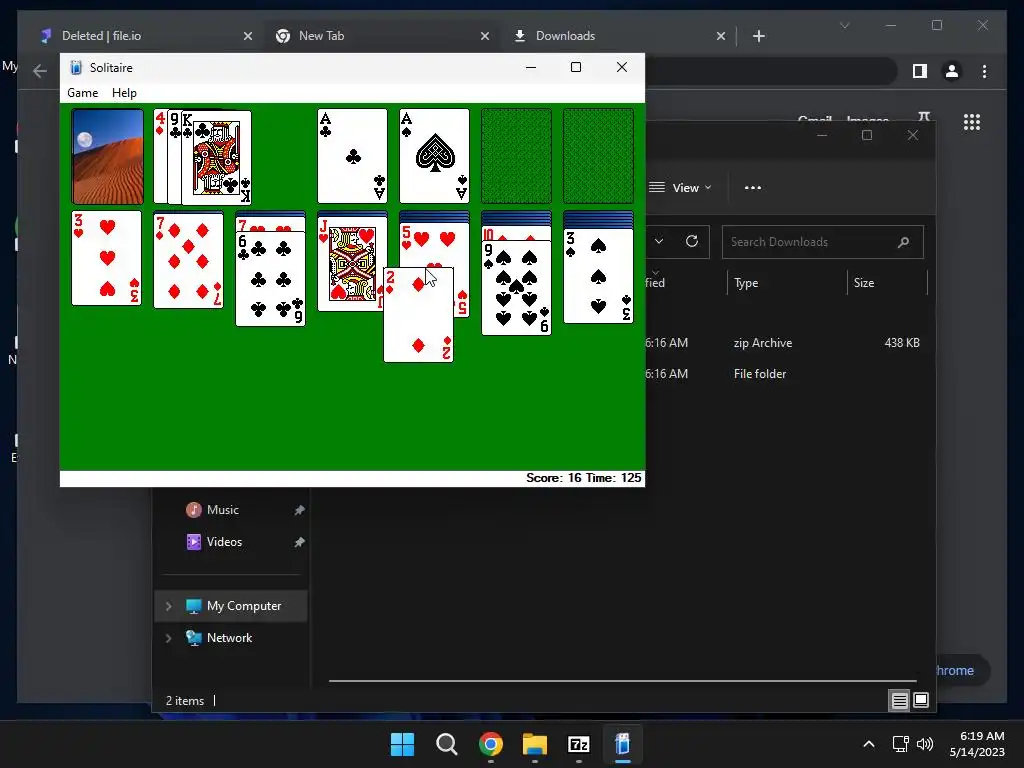
Task: Open the Help menu in Solitaire
Action: click(124, 93)
